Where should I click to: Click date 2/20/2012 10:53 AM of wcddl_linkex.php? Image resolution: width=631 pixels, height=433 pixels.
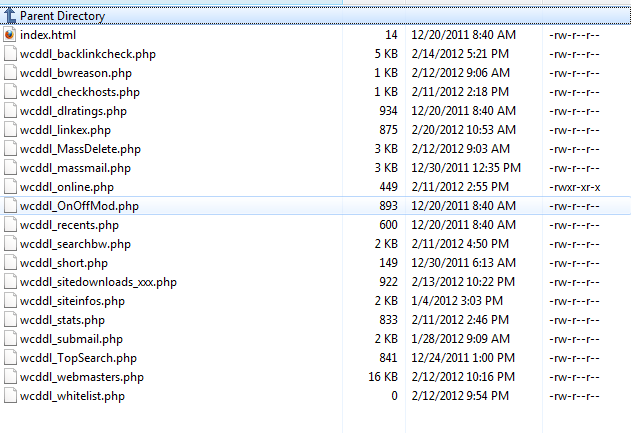[x=463, y=130]
